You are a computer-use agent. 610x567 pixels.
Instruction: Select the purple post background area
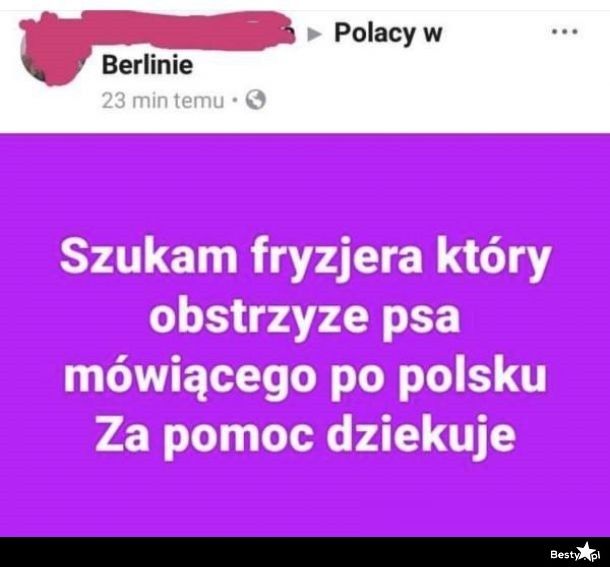coord(305,335)
